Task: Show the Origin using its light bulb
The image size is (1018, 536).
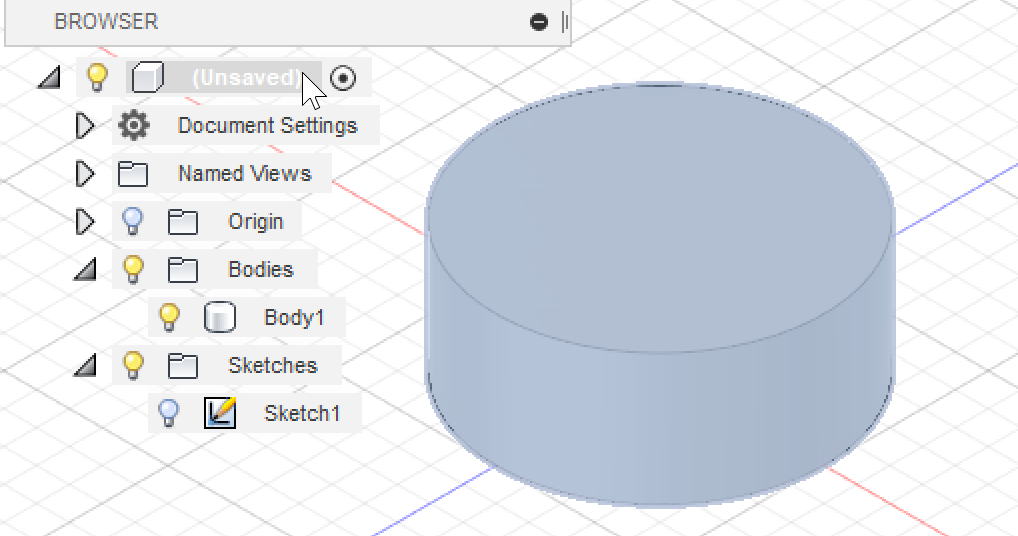Action: coord(132,221)
